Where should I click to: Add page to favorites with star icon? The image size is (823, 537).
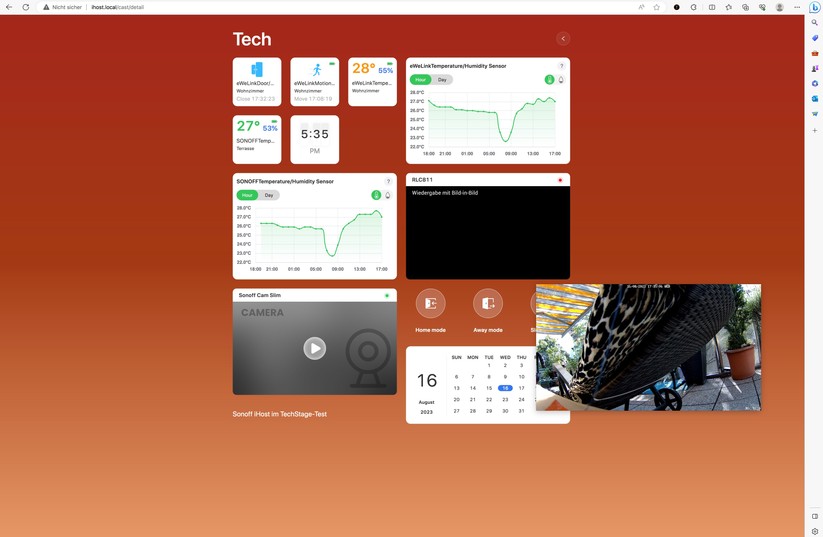[657, 7]
